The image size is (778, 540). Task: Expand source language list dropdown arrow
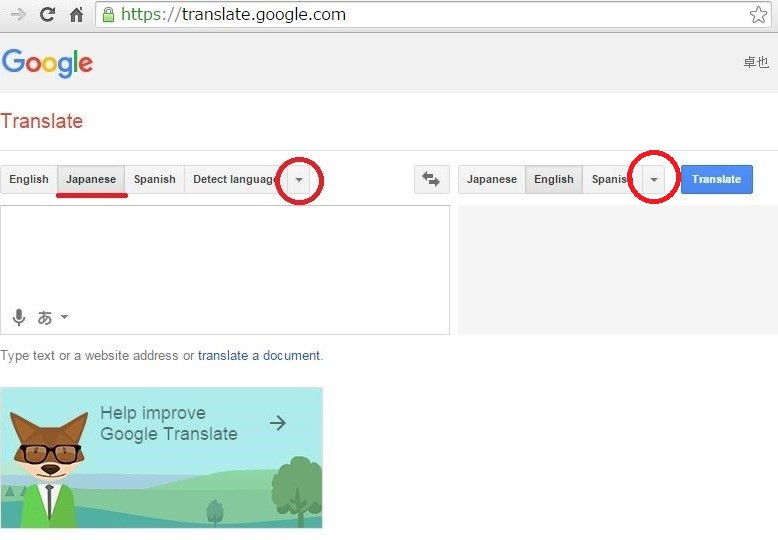point(299,180)
